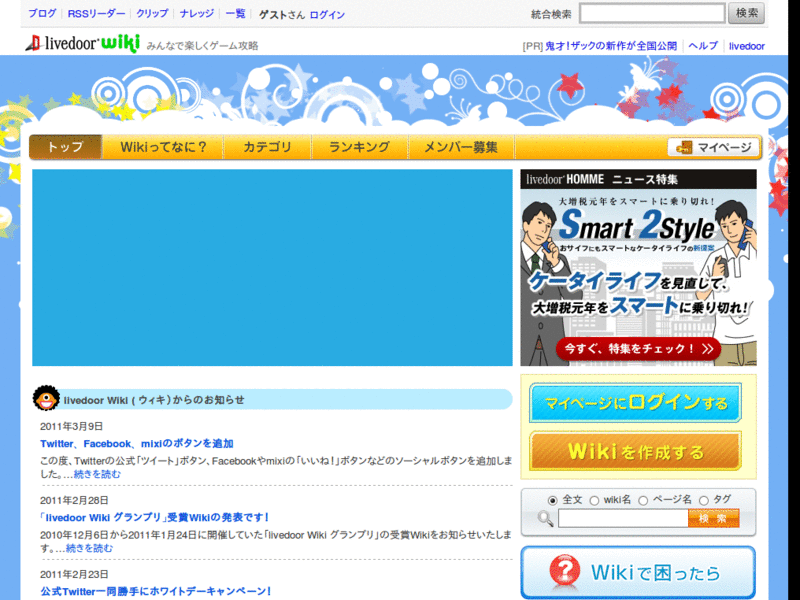Image resolution: width=800 pixels, height=600 pixels.
Task: Click the マイページにログインする button
Action: [635, 403]
